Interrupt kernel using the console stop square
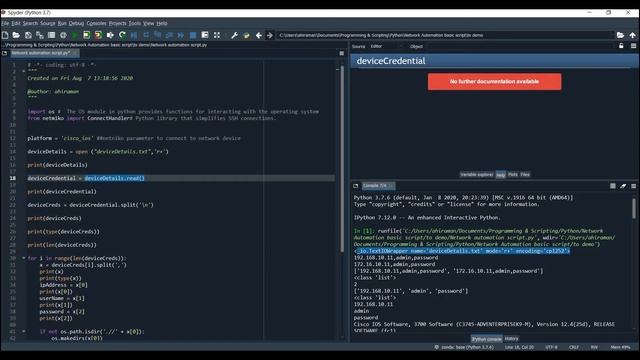 click(x=613, y=186)
